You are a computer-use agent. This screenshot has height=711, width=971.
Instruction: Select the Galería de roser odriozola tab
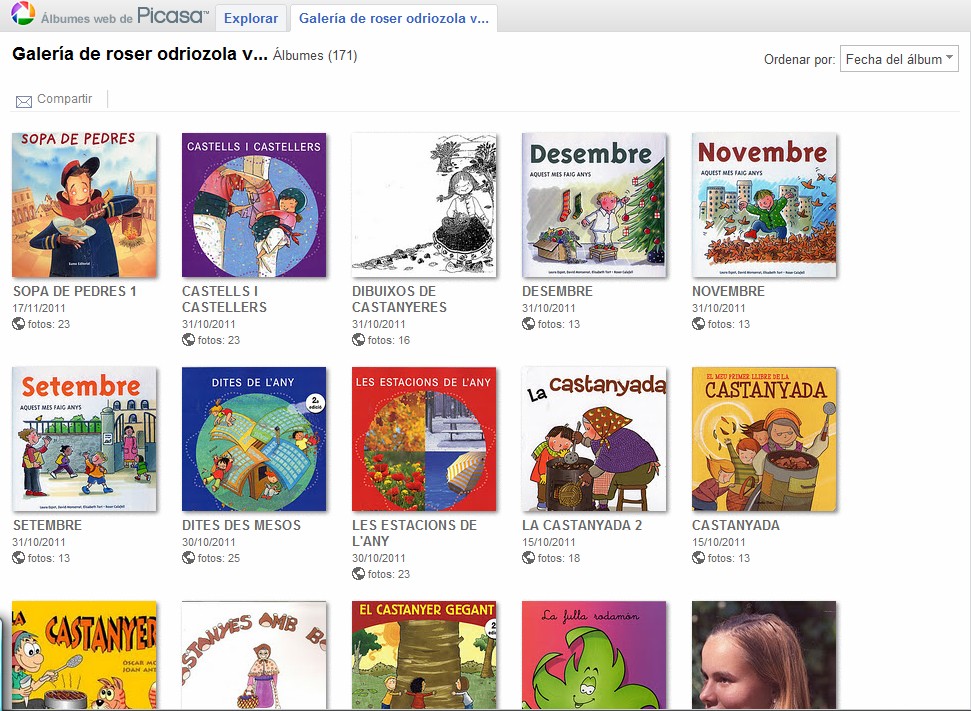coord(394,19)
